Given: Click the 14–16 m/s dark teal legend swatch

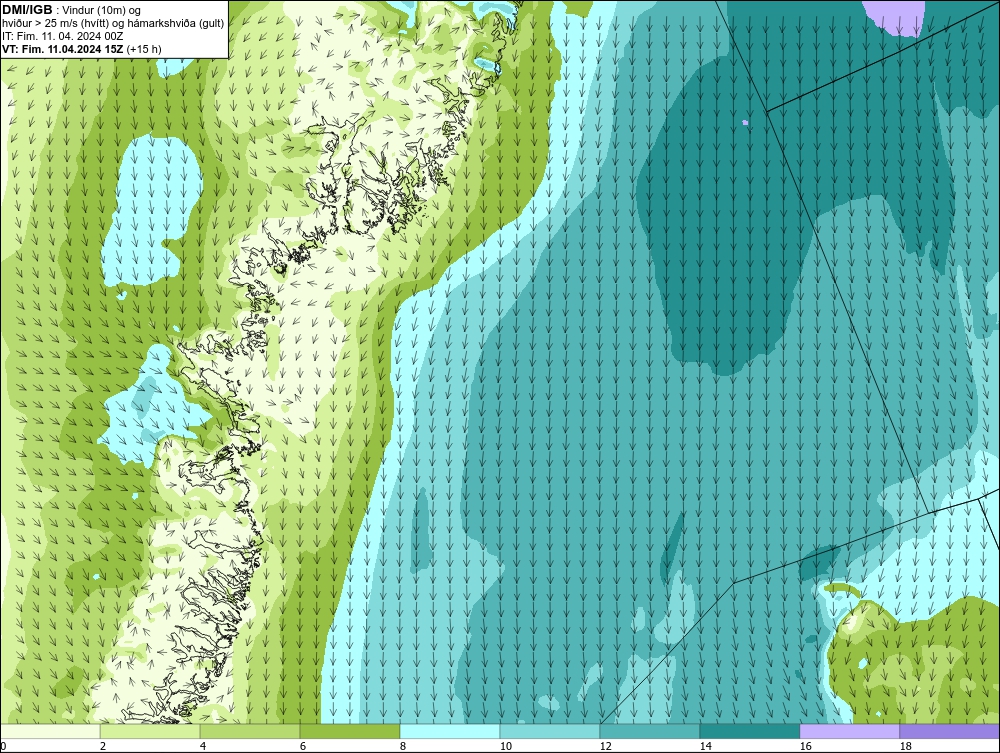Looking at the screenshot, I should (750, 731).
